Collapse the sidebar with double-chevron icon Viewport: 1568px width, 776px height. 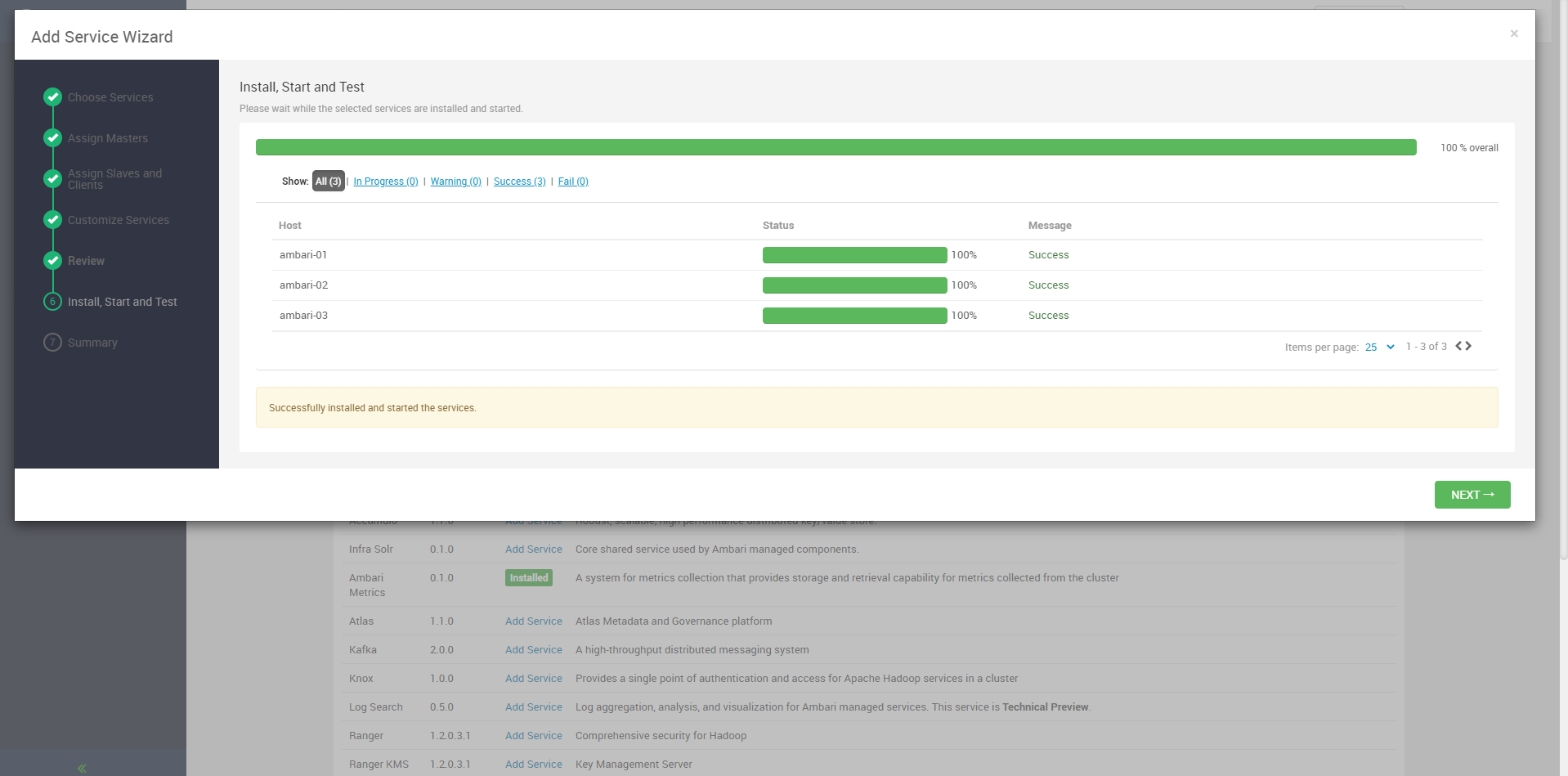coord(82,768)
